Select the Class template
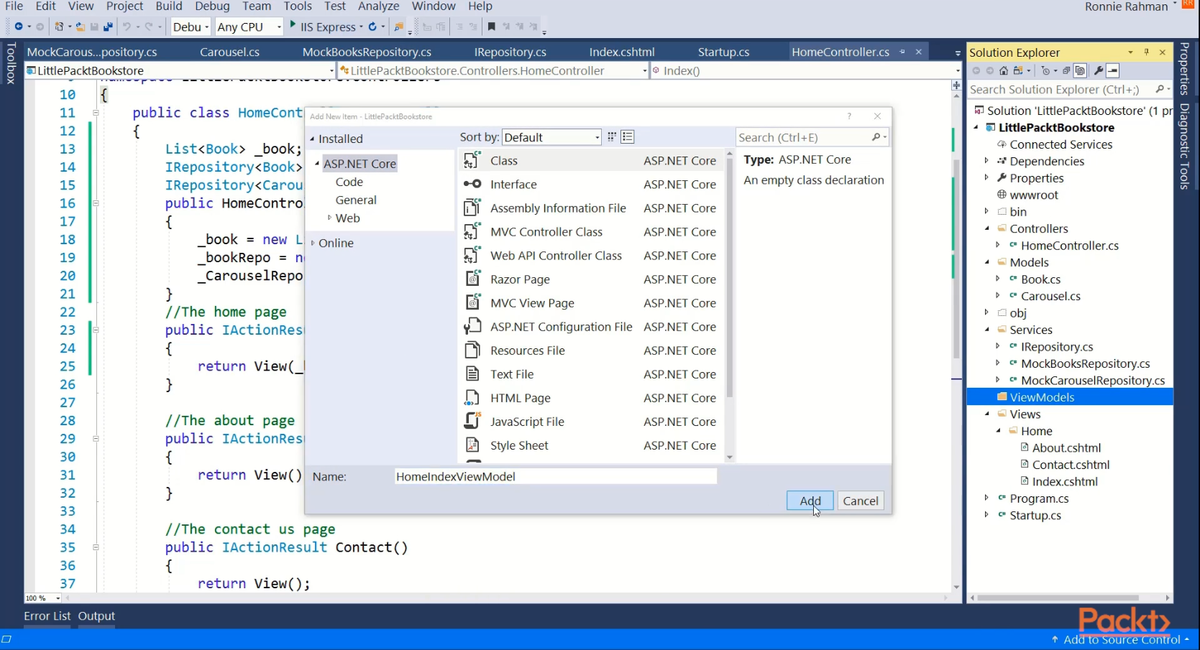The width and height of the screenshot is (1200, 650). click(592, 161)
